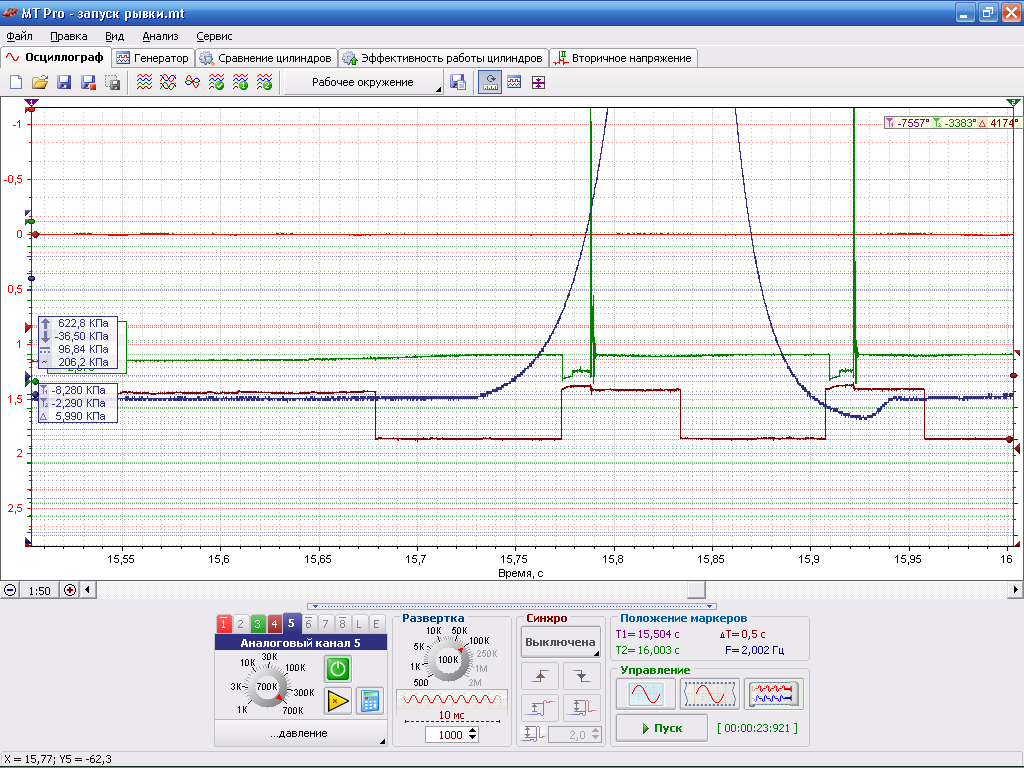Switch to the 'Сравнение цилиндров' tab
This screenshot has width=1024, height=768.
pos(266,58)
